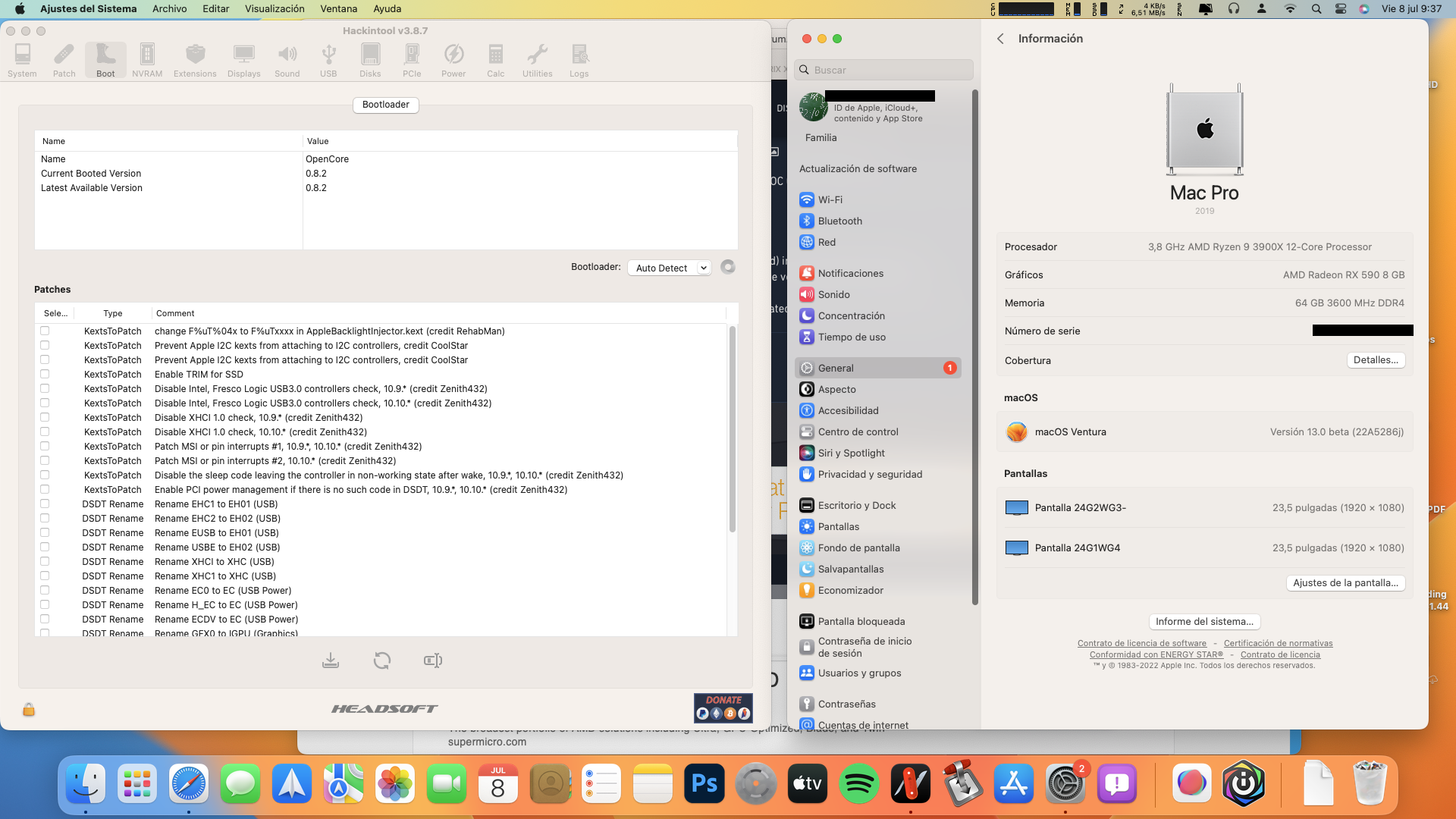Open the Auto Detect bootloader dropdown
The image size is (1456, 819).
[x=669, y=268]
